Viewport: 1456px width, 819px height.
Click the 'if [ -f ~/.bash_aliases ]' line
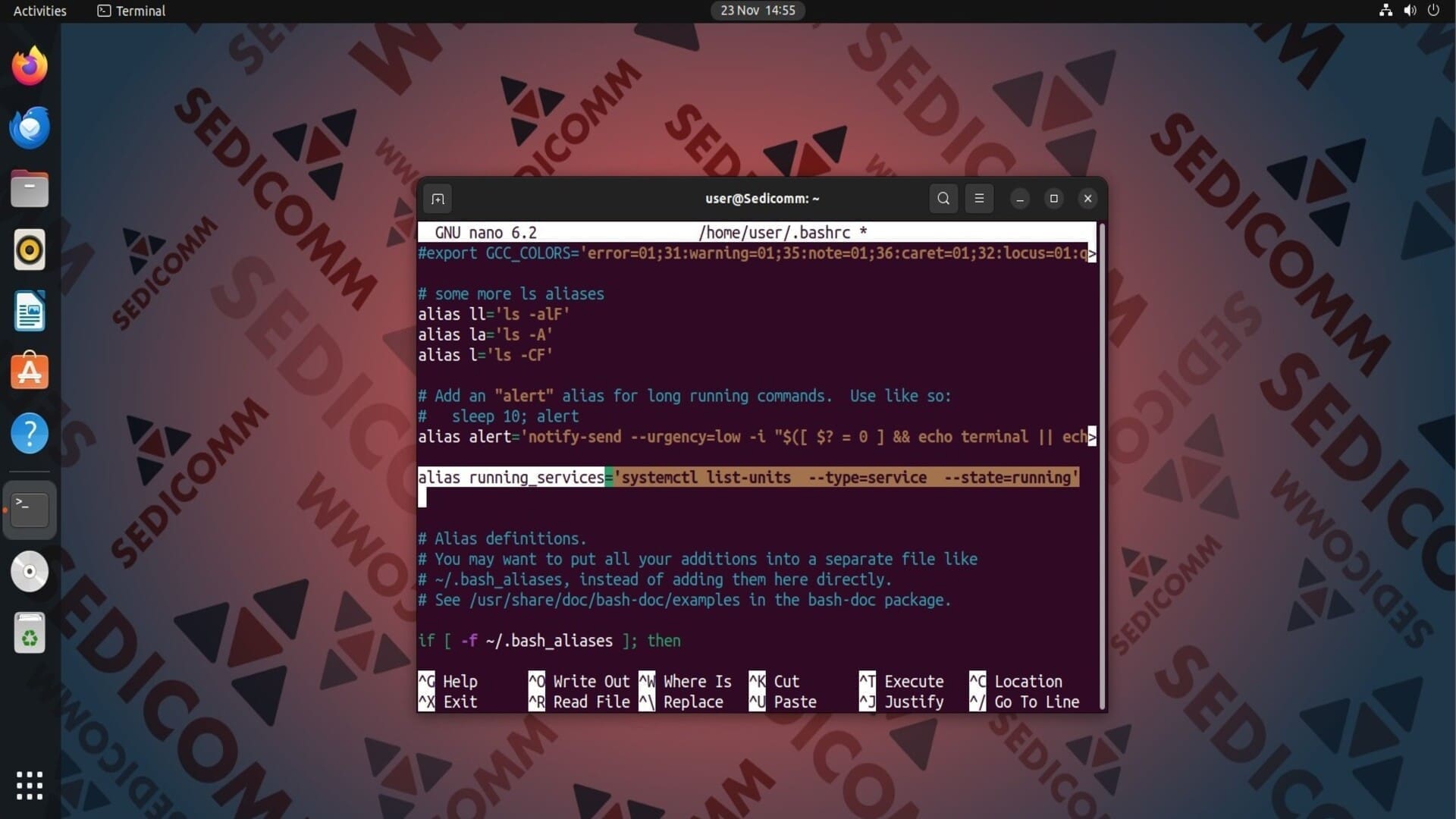pyautogui.click(x=549, y=641)
